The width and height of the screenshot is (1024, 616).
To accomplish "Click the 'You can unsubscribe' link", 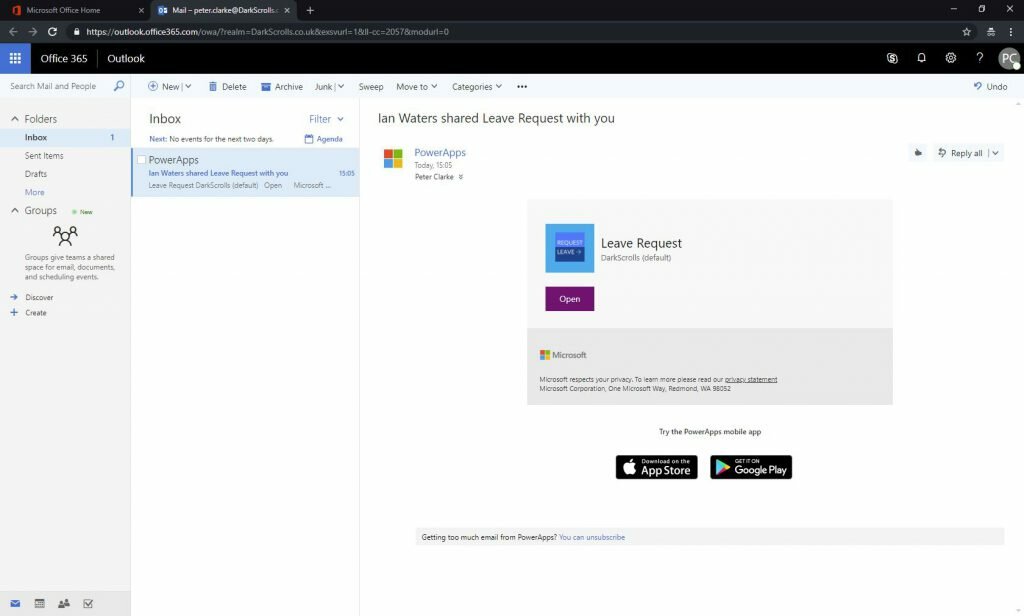I will 592,537.
